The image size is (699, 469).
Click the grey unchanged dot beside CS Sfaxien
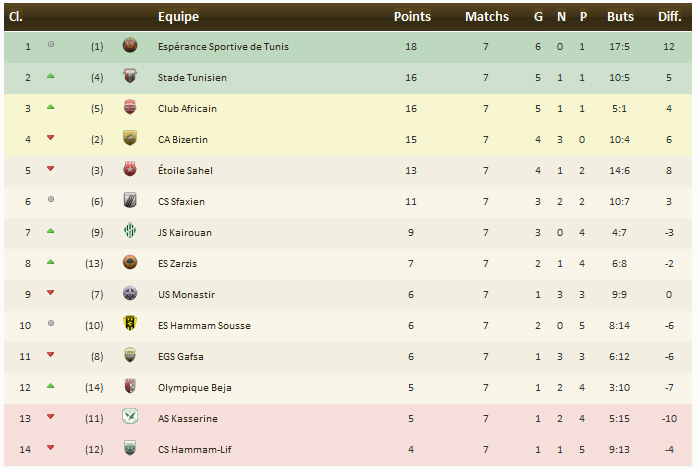(50, 201)
